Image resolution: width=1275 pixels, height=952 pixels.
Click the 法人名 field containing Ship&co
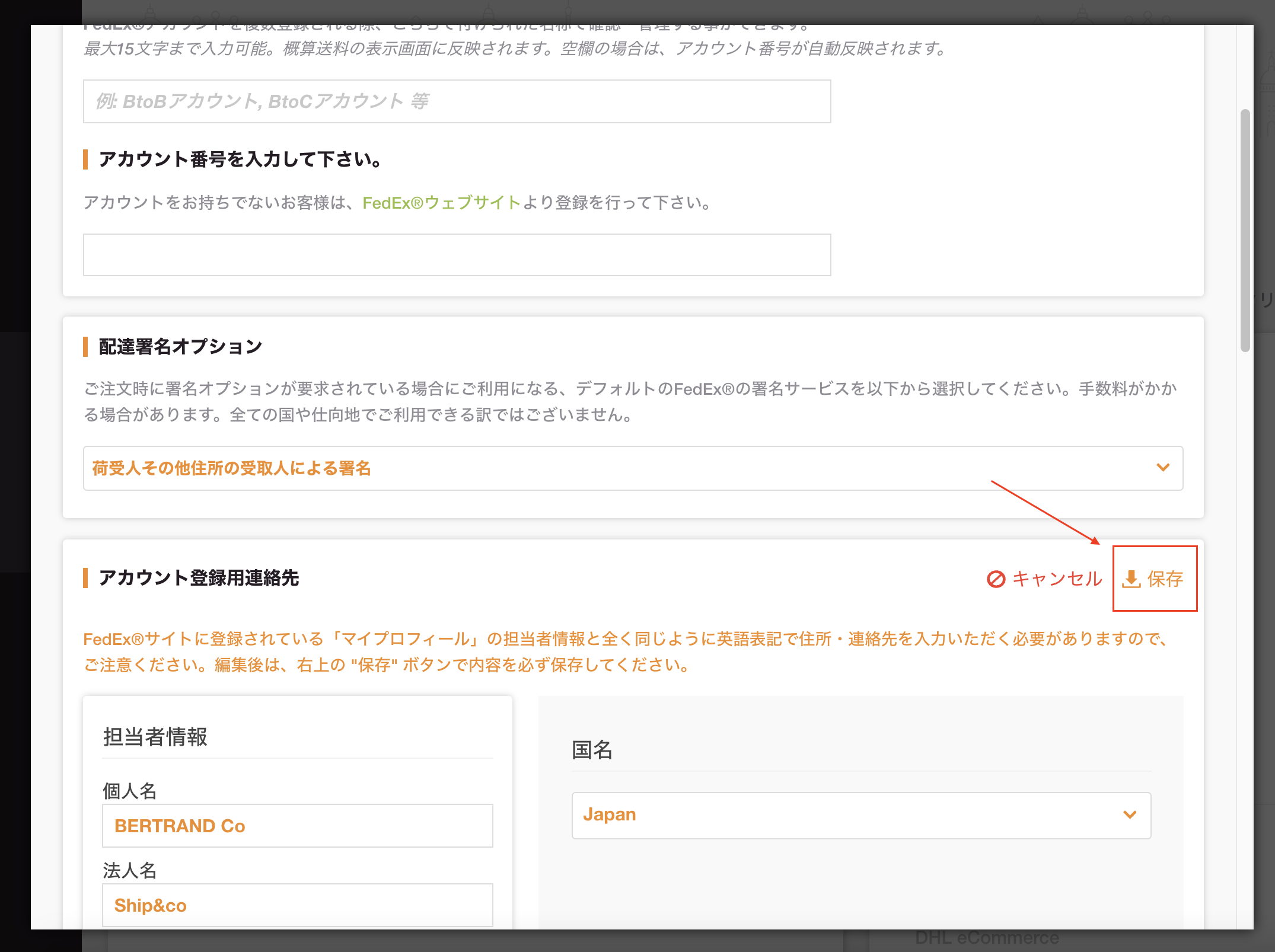[x=297, y=905]
